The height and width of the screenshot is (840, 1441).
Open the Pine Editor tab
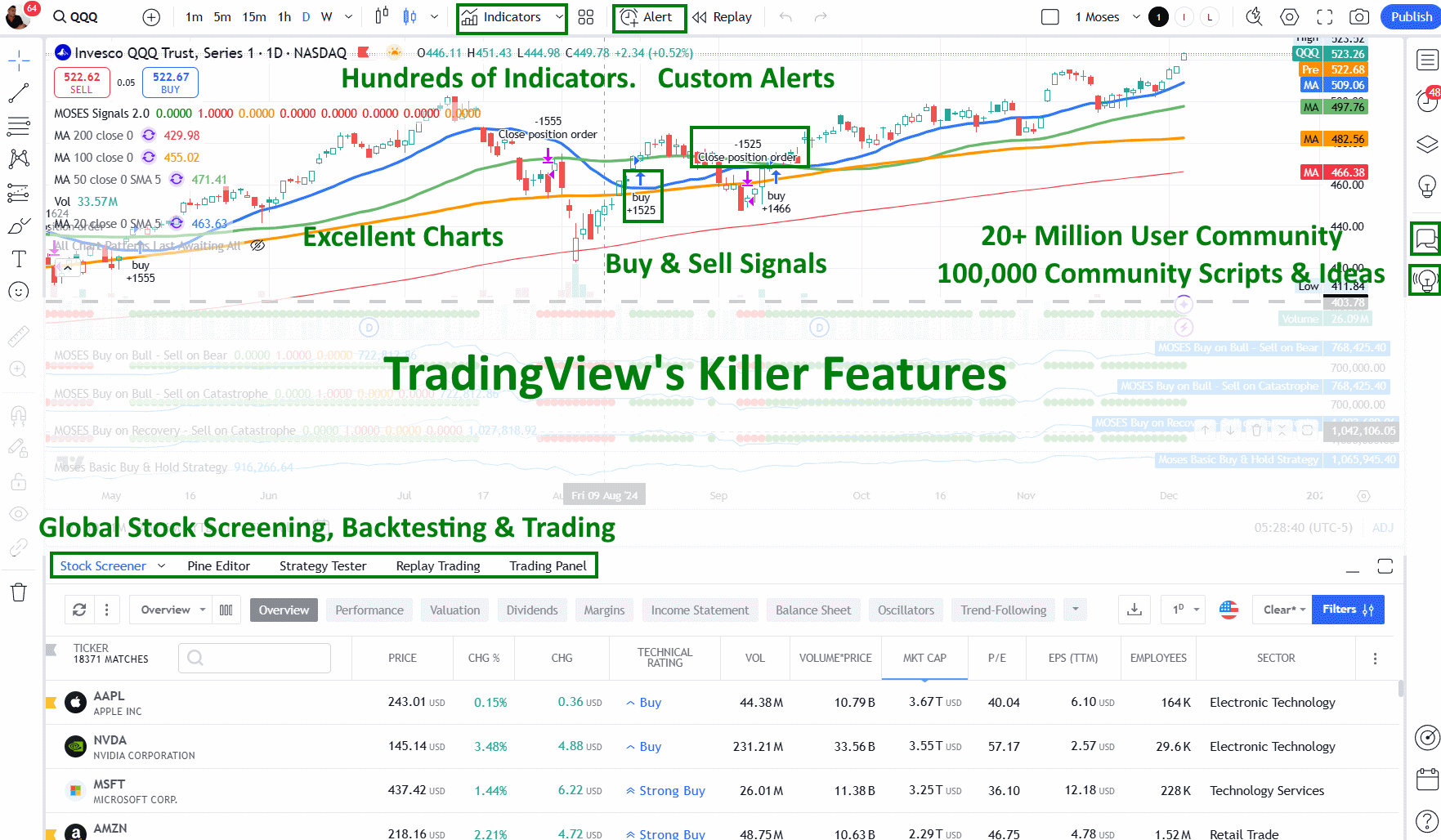pos(218,565)
